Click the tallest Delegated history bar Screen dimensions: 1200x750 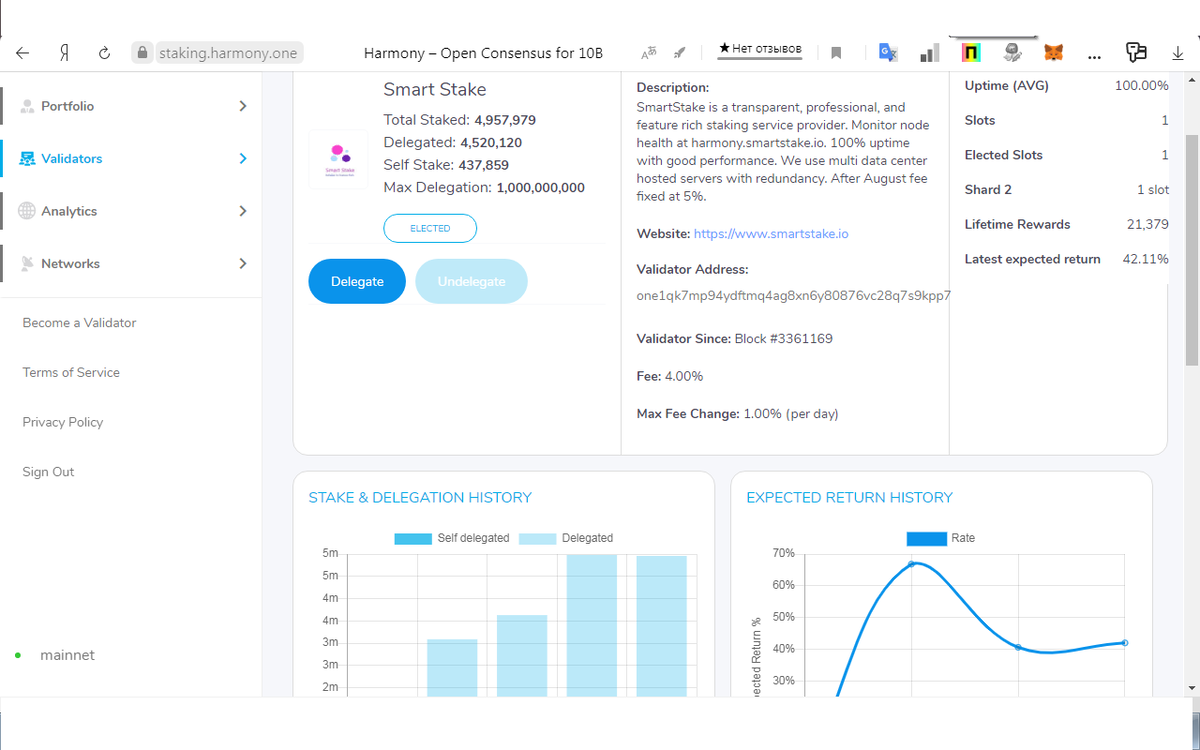[x=592, y=625]
